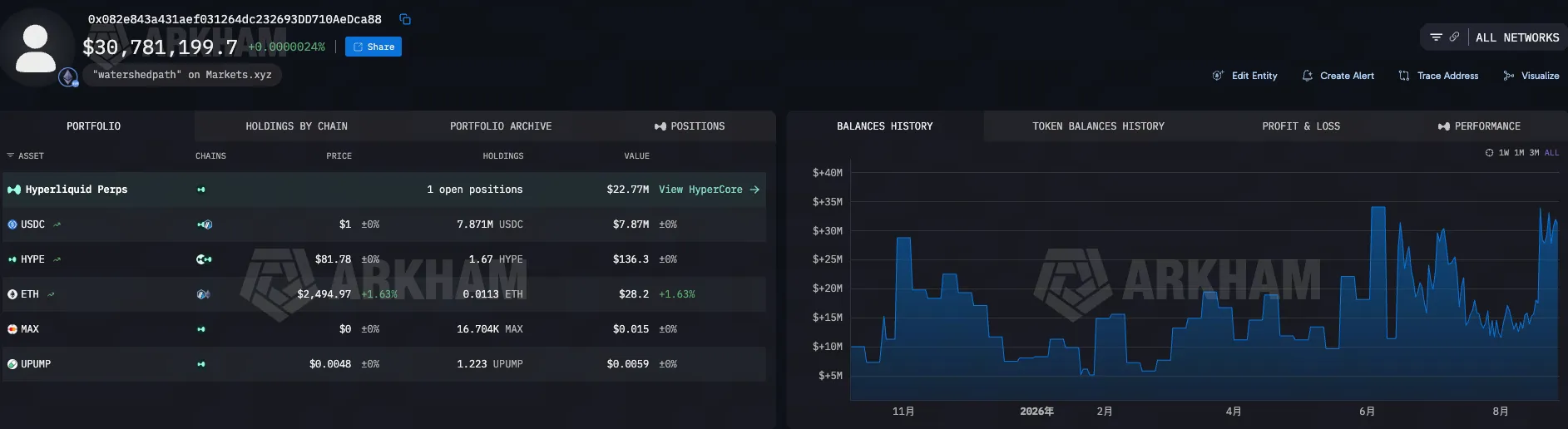The width and height of the screenshot is (1568, 429).
Task: Click the chain icons in the USDC row
Action: coord(205,224)
